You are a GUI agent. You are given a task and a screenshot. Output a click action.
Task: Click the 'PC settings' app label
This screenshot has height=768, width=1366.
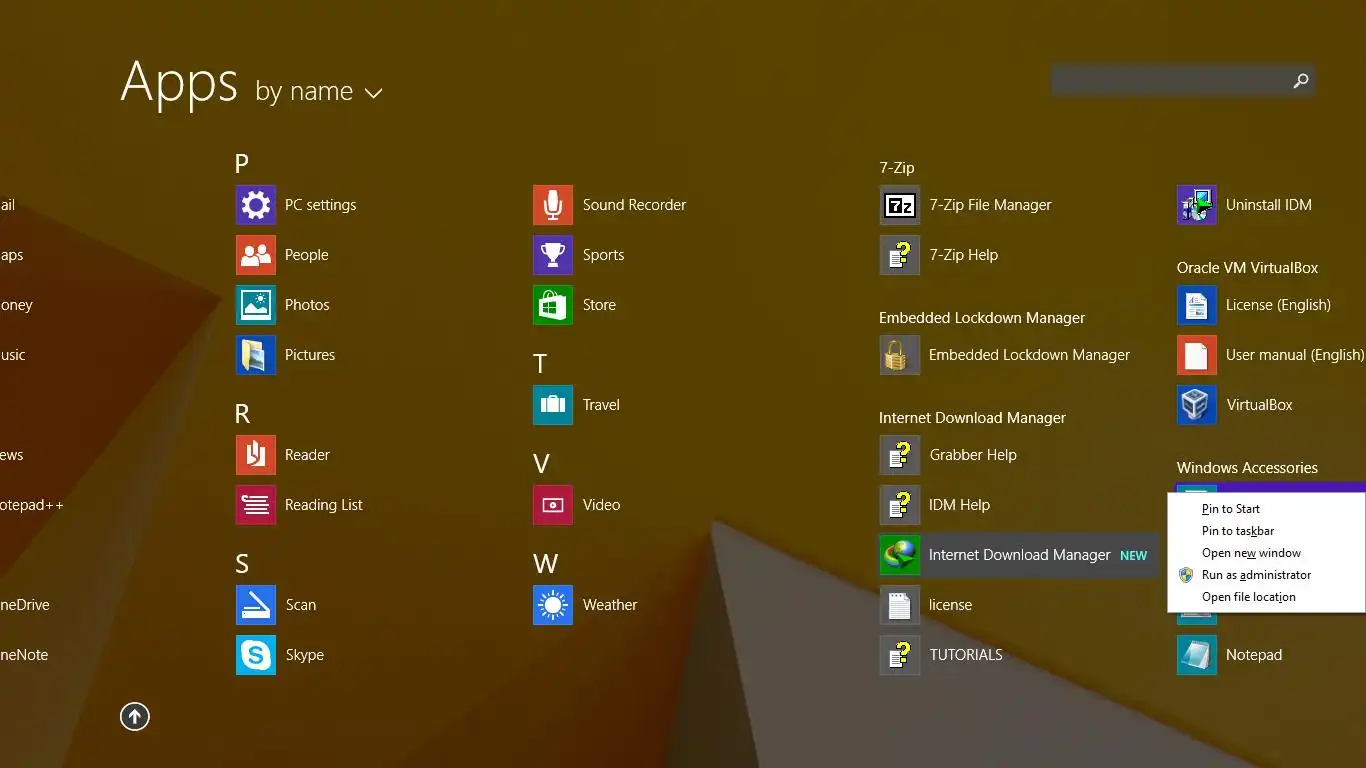click(x=320, y=205)
